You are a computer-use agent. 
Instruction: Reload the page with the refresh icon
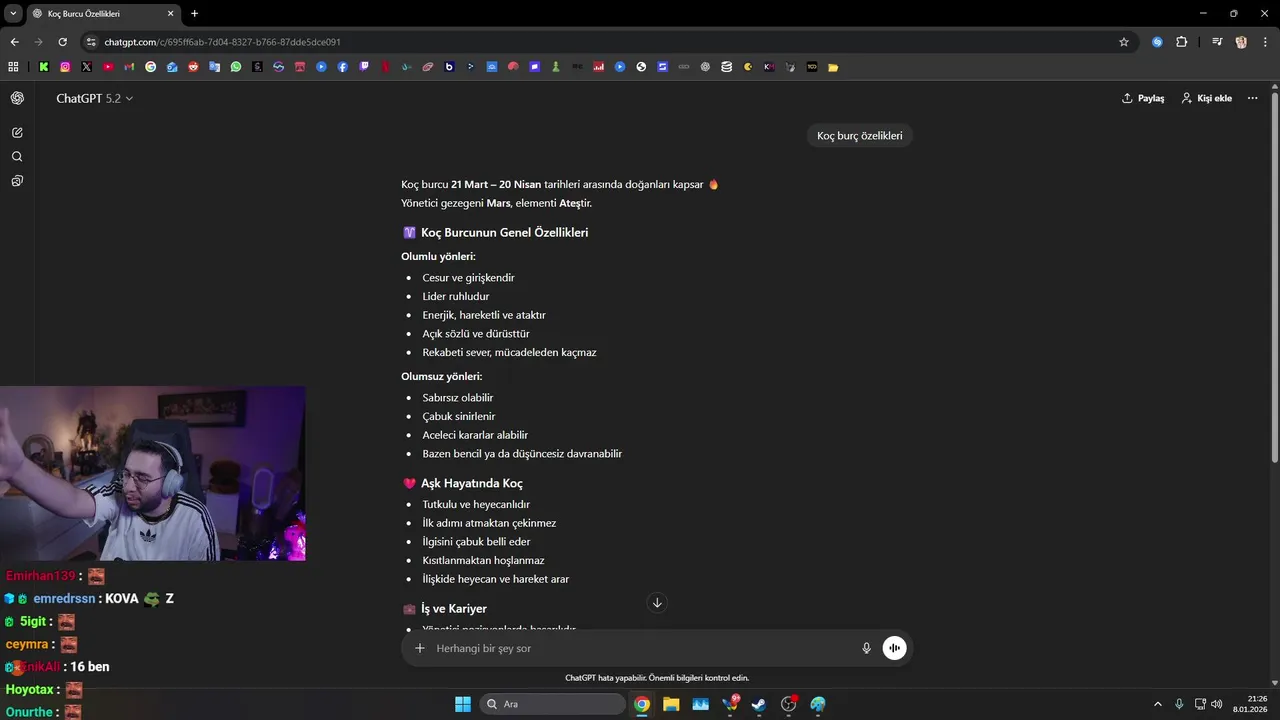pos(62,42)
